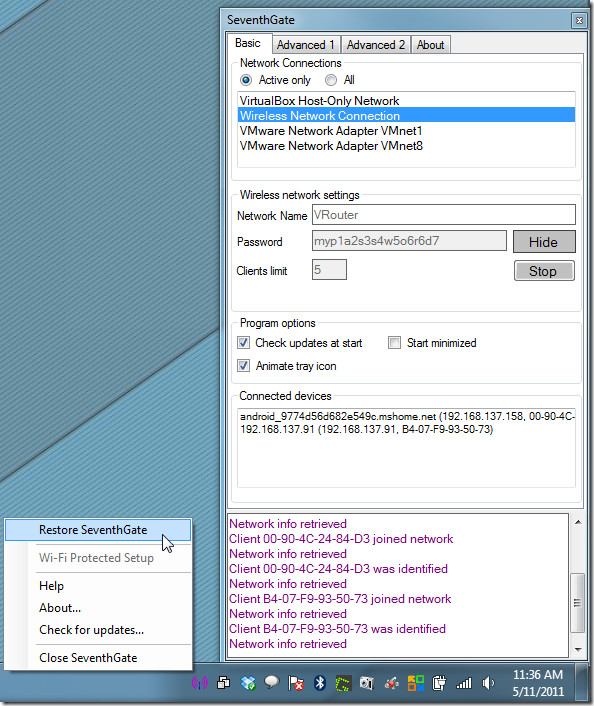
Task: Click the overlapping windows tray icon
Action: pos(223,683)
